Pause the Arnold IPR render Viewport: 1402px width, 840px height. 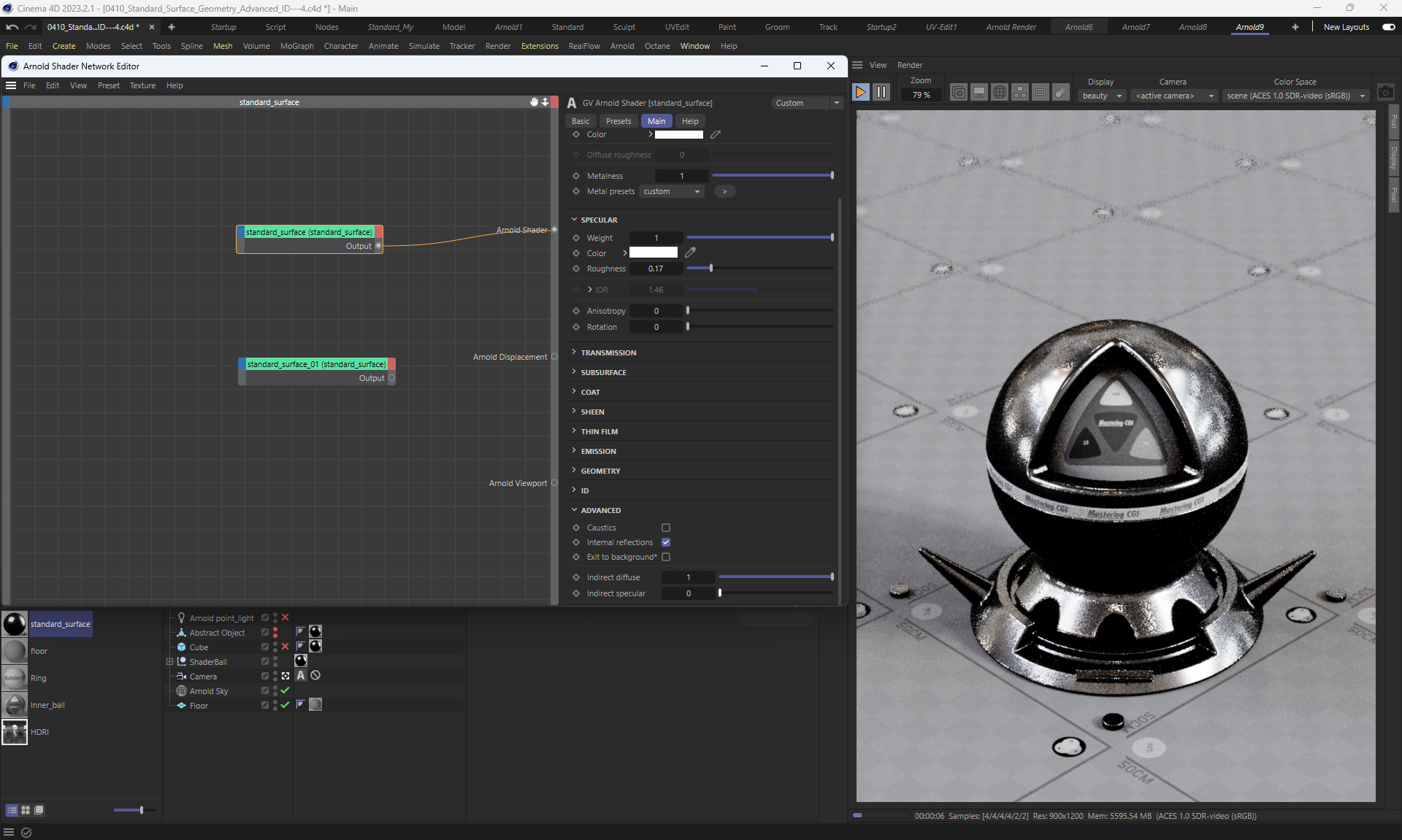coord(881,92)
